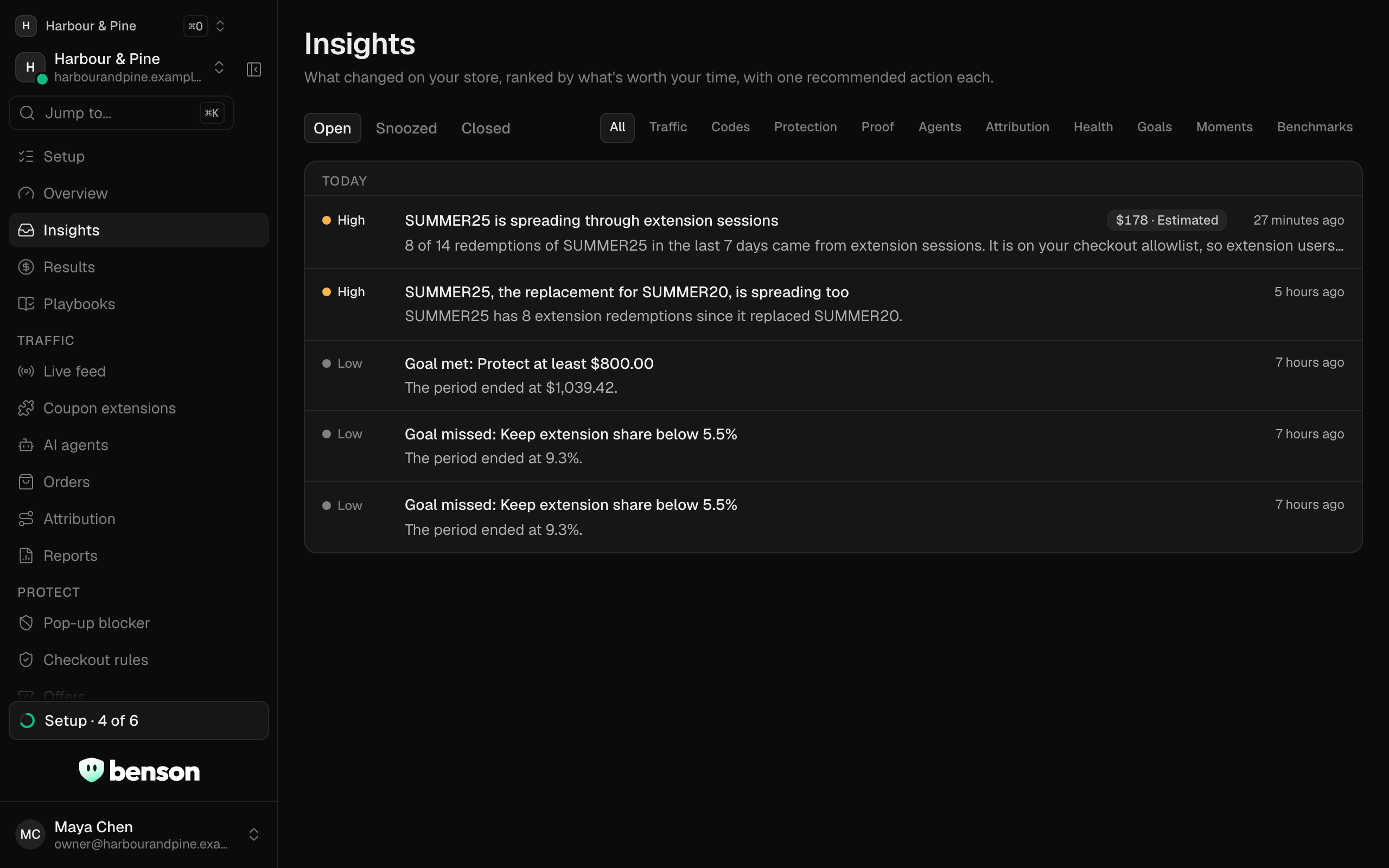Open 'SUMMER25 is spreading through extension sessions' insight

click(x=833, y=233)
